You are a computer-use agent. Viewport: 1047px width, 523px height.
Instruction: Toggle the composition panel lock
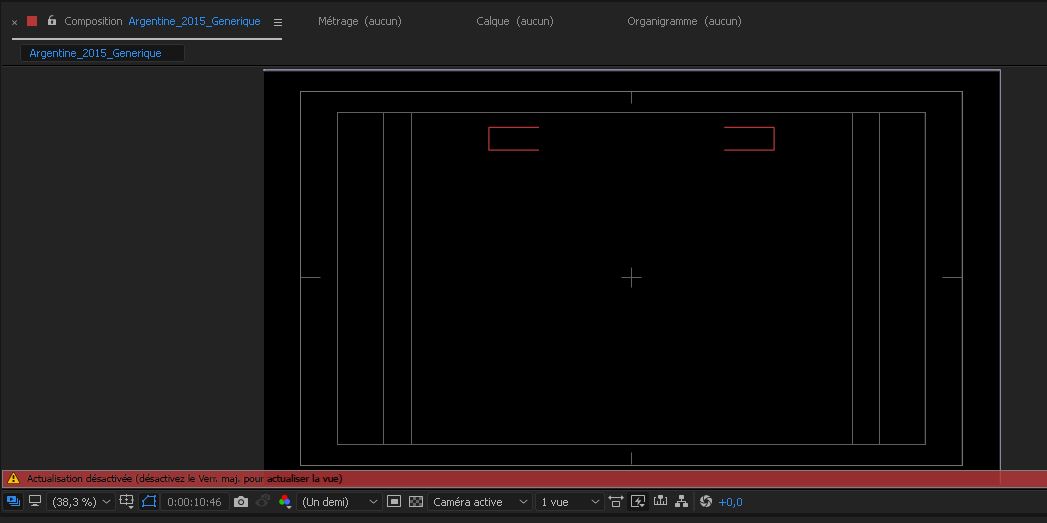click(52, 21)
